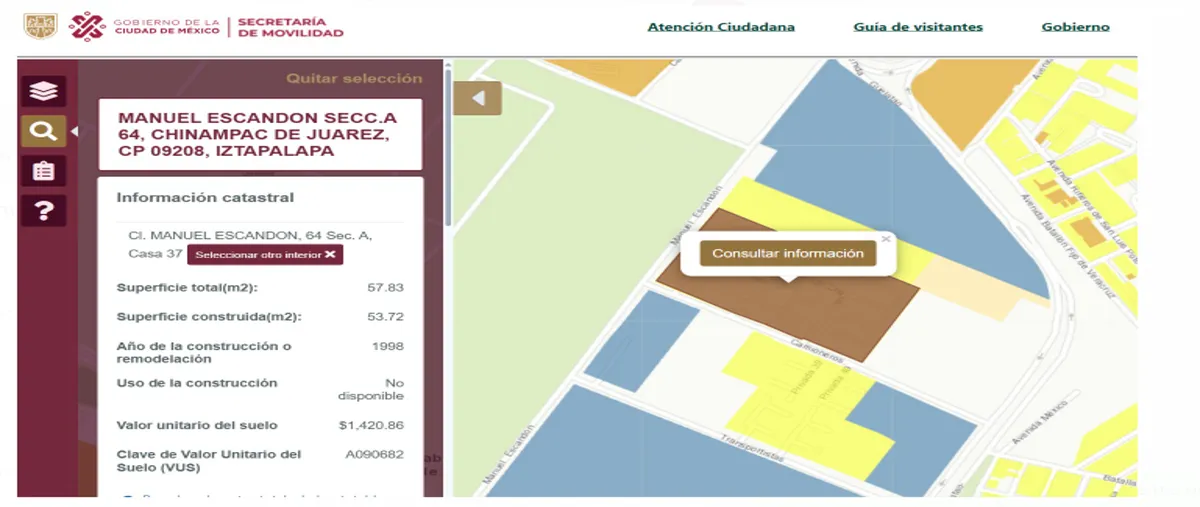
Task: Close the Consultar información map popup
Action: 885,239
